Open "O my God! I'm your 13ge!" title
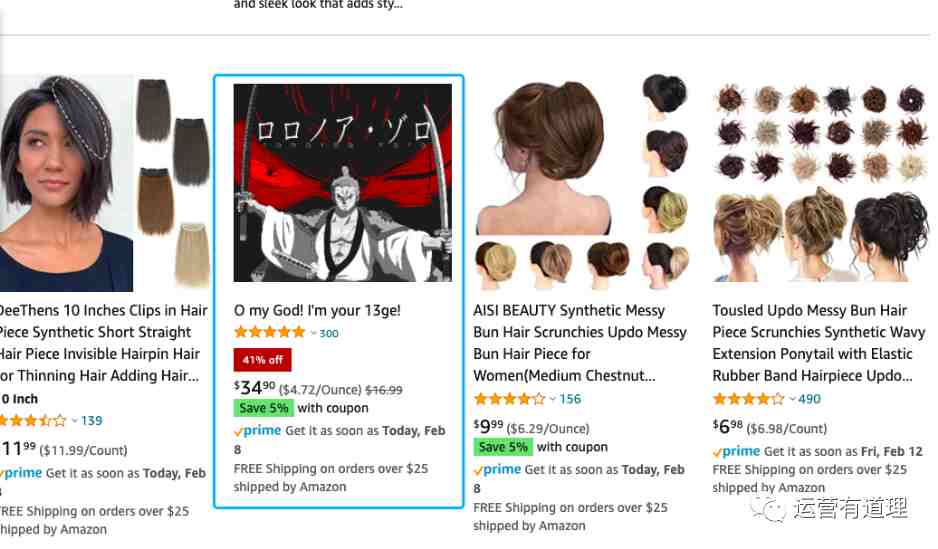Screen dimensions: 938x549 coord(317,310)
